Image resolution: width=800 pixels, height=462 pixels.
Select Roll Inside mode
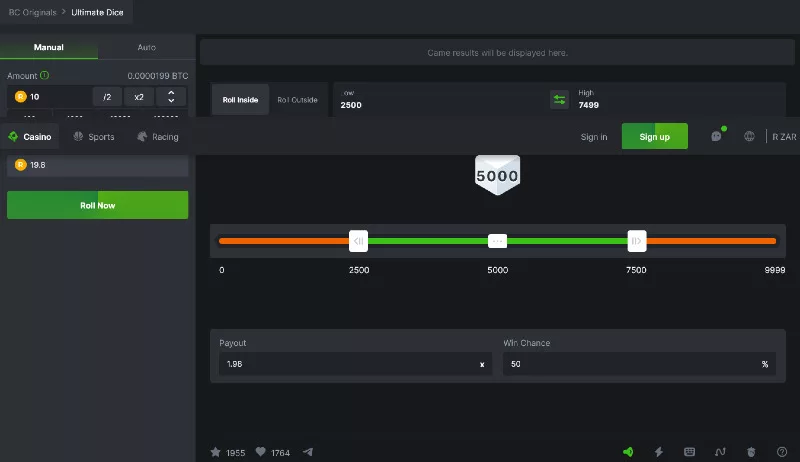(240, 99)
